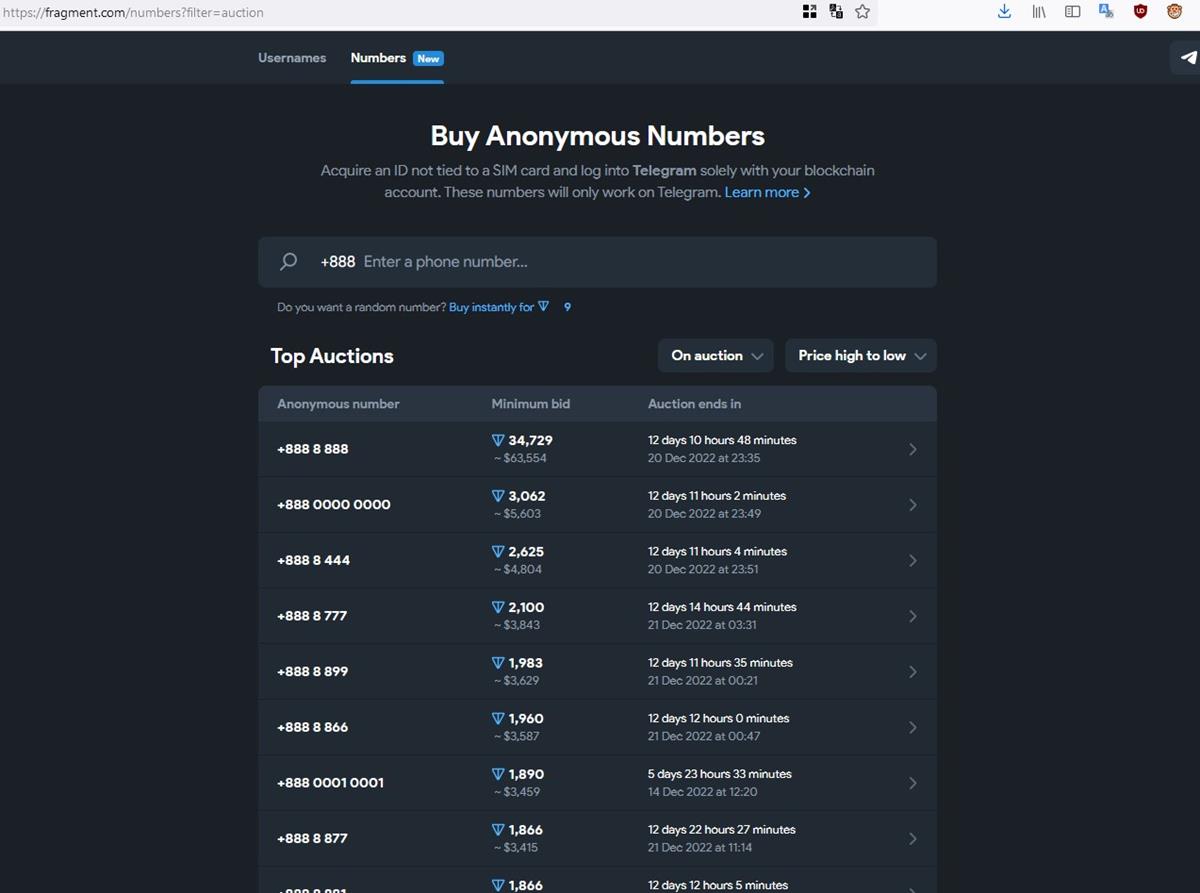Open the +888 0001 0001 row arrow

[x=912, y=783]
